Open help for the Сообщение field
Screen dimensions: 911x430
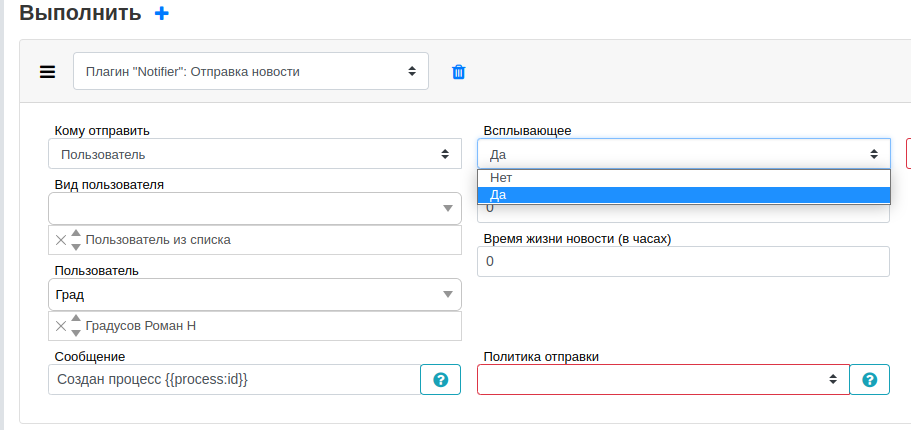[x=440, y=379]
